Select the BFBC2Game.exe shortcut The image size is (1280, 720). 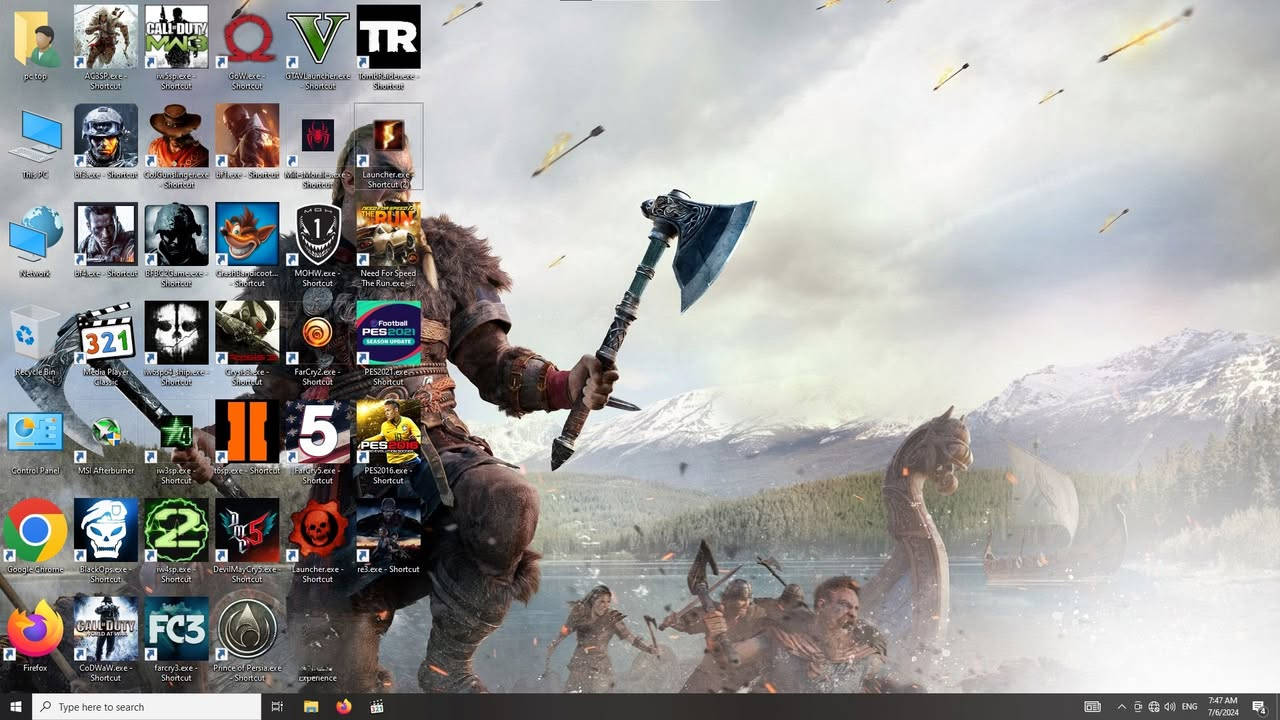[176, 245]
